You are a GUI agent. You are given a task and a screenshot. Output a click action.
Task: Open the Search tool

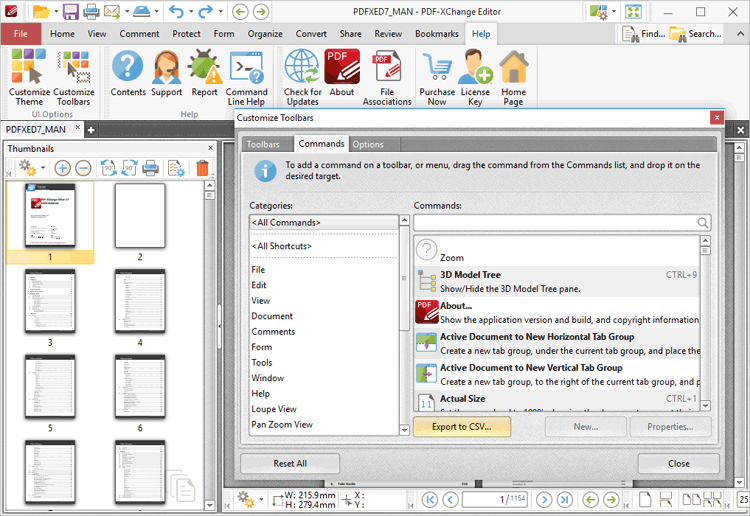695,34
